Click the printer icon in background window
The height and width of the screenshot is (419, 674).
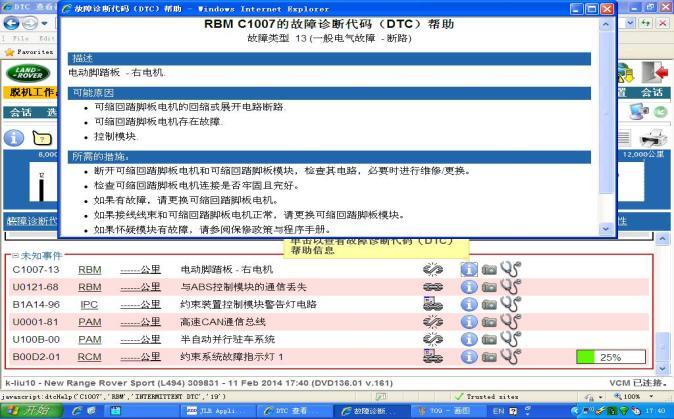[653, 138]
